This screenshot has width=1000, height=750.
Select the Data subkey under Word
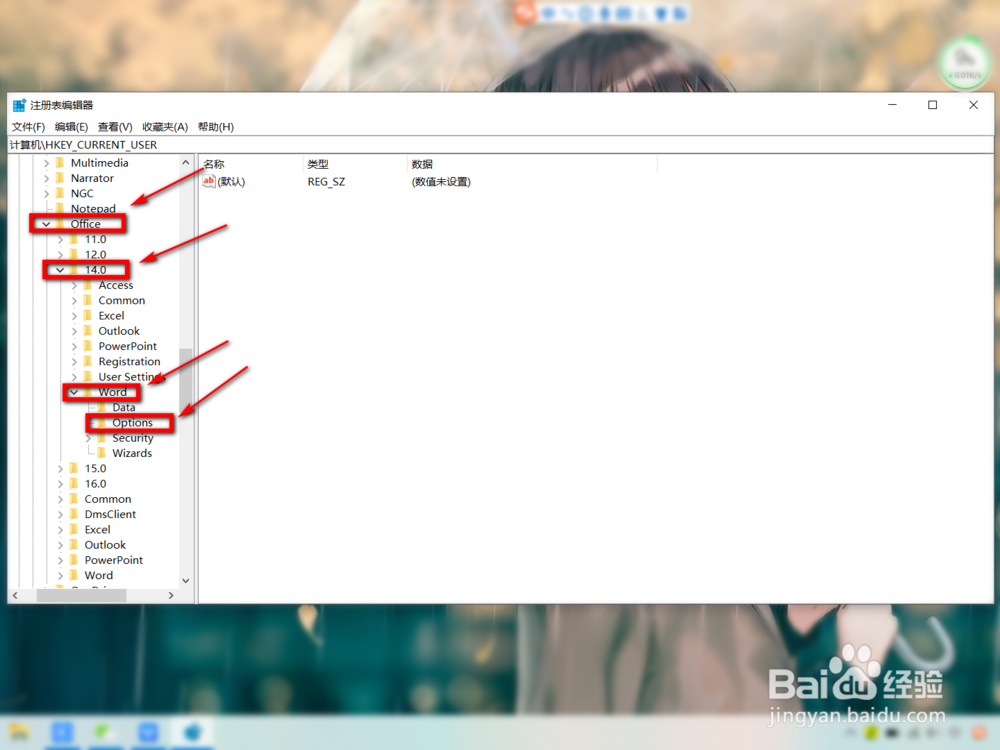pos(127,407)
